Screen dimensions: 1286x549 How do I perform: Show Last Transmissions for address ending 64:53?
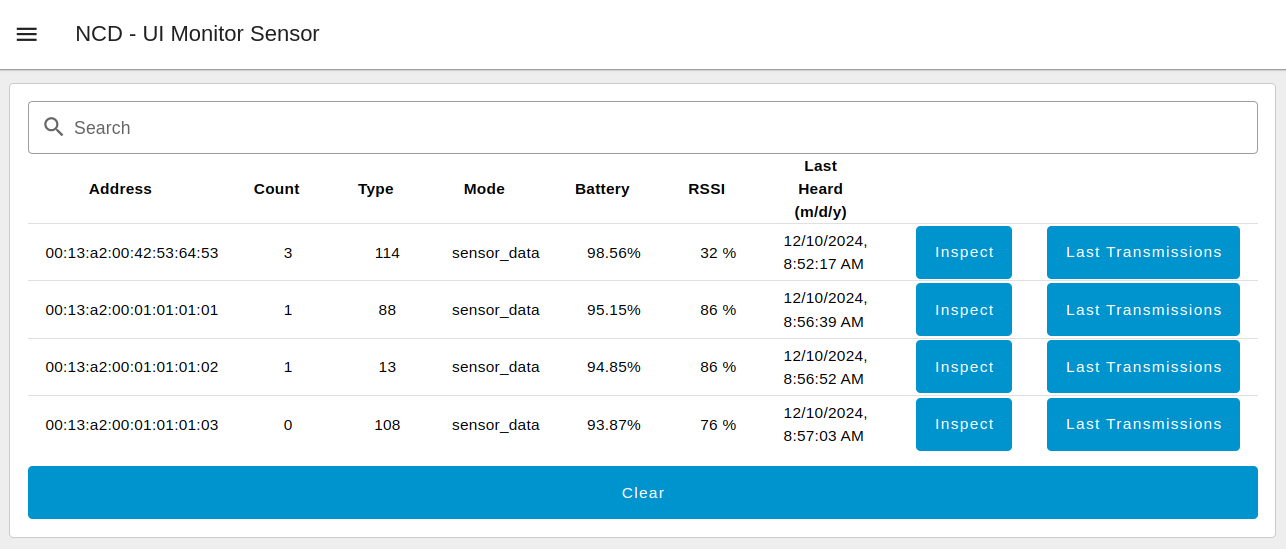(1143, 252)
